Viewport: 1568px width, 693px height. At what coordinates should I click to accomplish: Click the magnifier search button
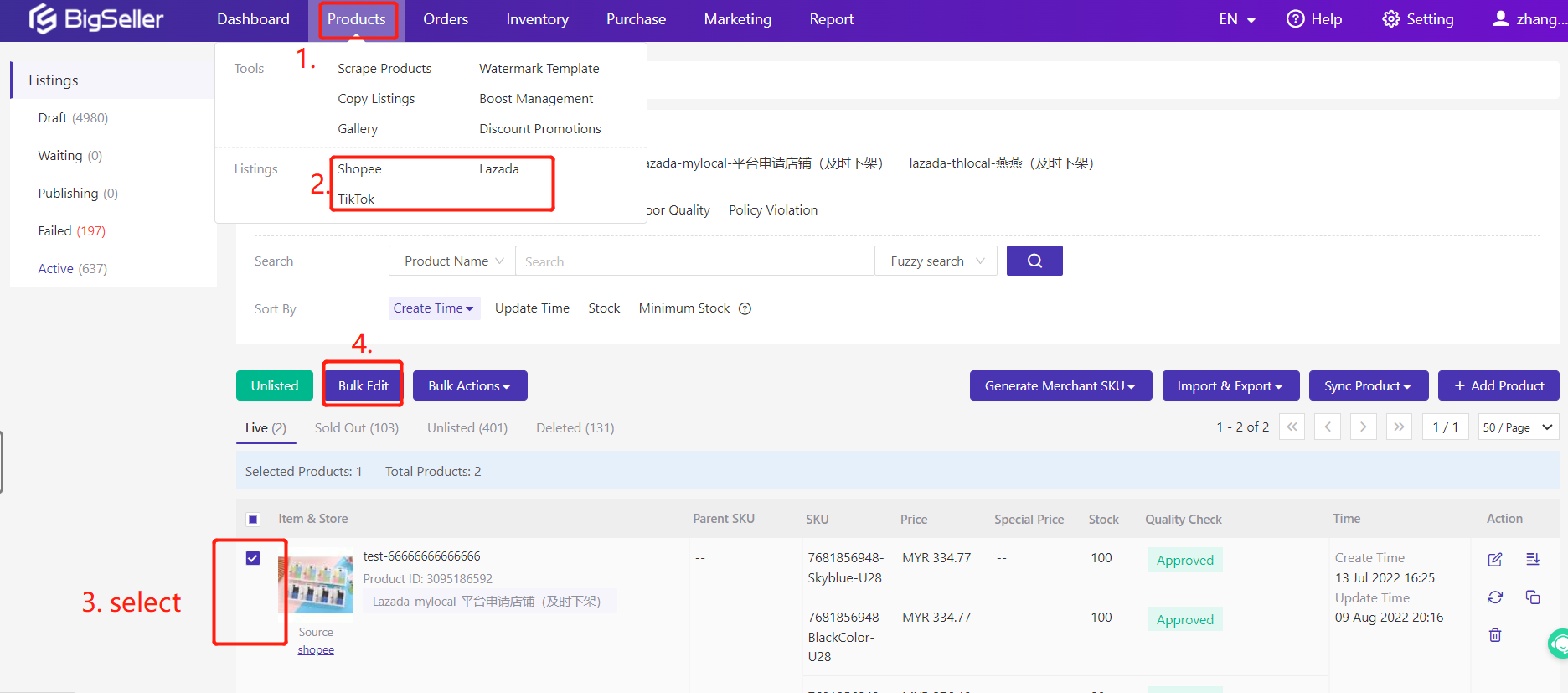[1034, 261]
